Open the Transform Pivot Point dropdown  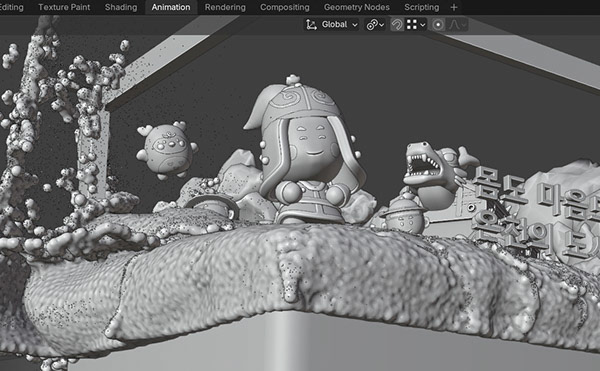click(375, 24)
